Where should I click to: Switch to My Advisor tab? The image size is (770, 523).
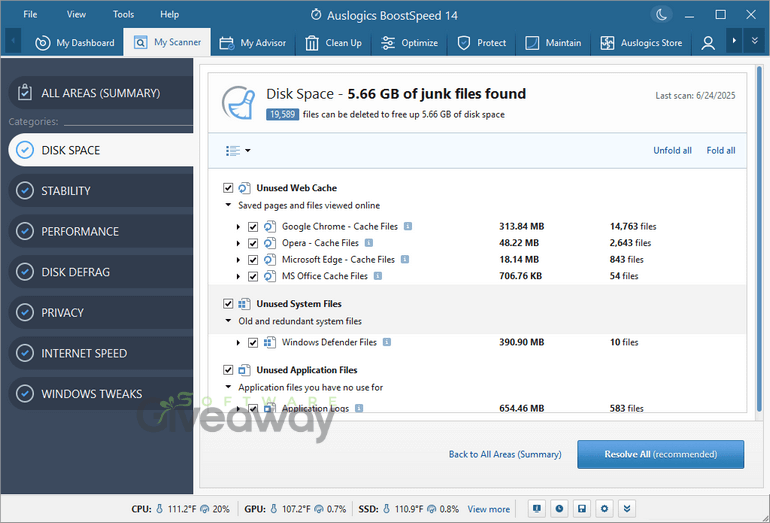(253, 43)
